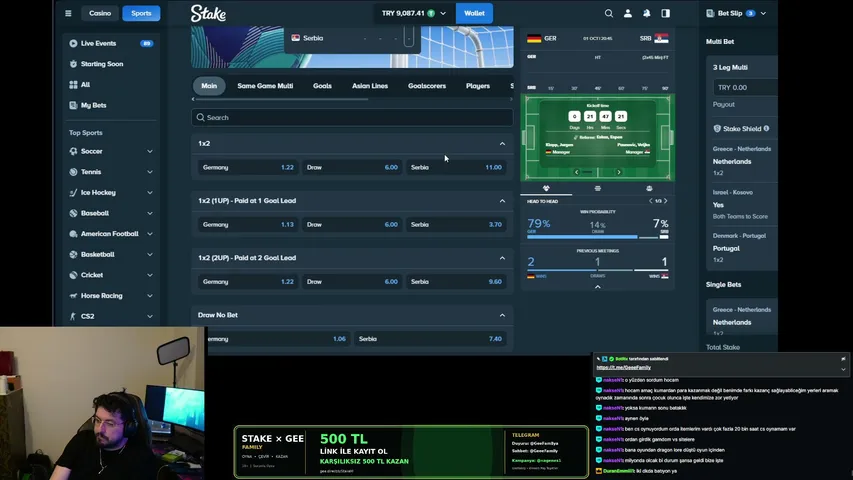The width and height of the screenshot is (853, 480).
Task: Collapse the 1x2 market section
Action: coord(502,144)
